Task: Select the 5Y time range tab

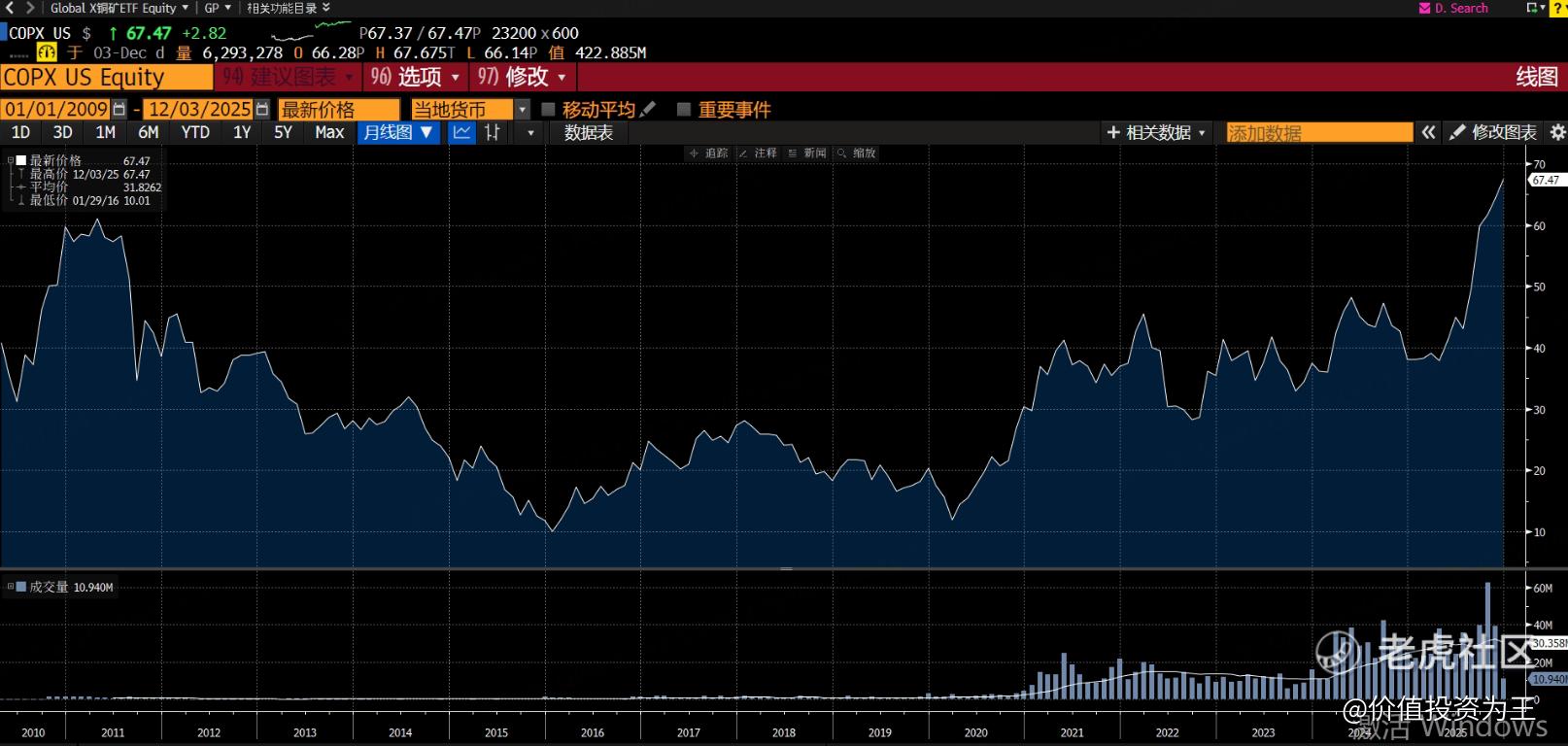Action: pos(283,132)
